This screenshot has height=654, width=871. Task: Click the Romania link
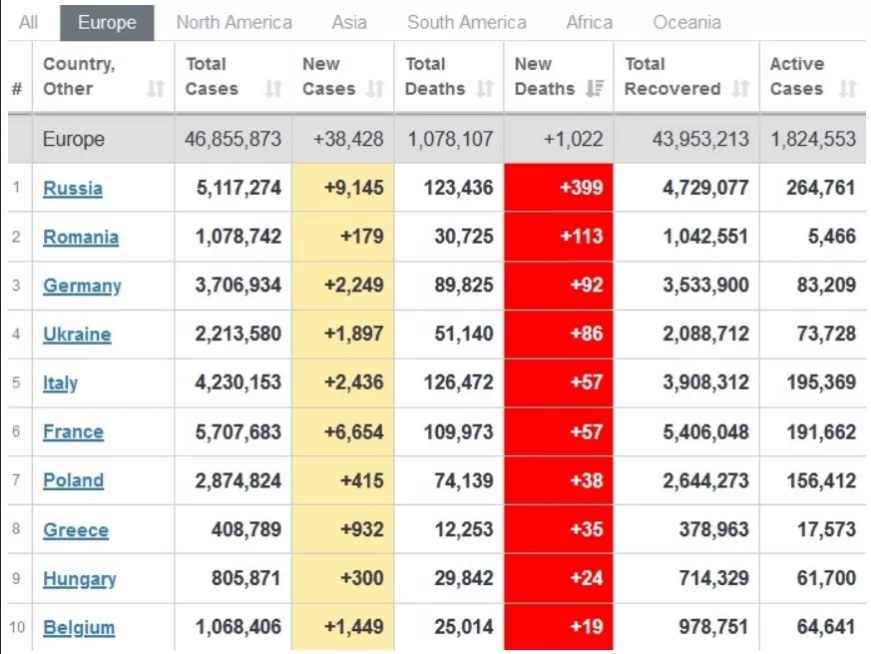coord(80,238)
